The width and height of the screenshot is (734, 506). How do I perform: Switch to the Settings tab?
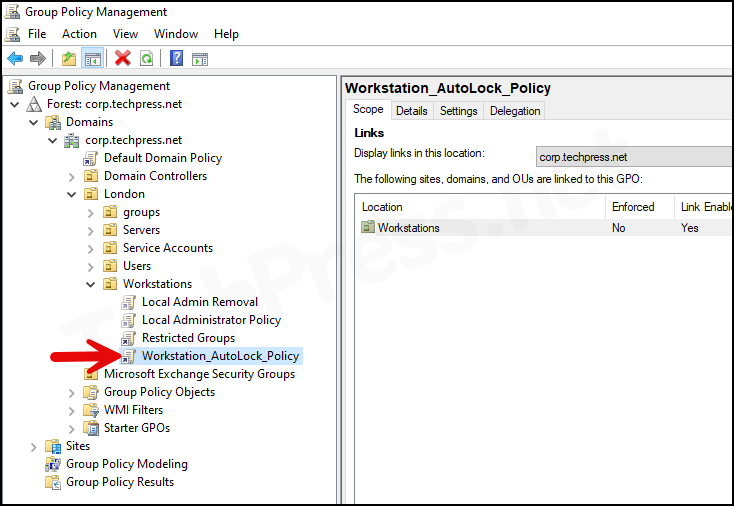tap(458, 111)
